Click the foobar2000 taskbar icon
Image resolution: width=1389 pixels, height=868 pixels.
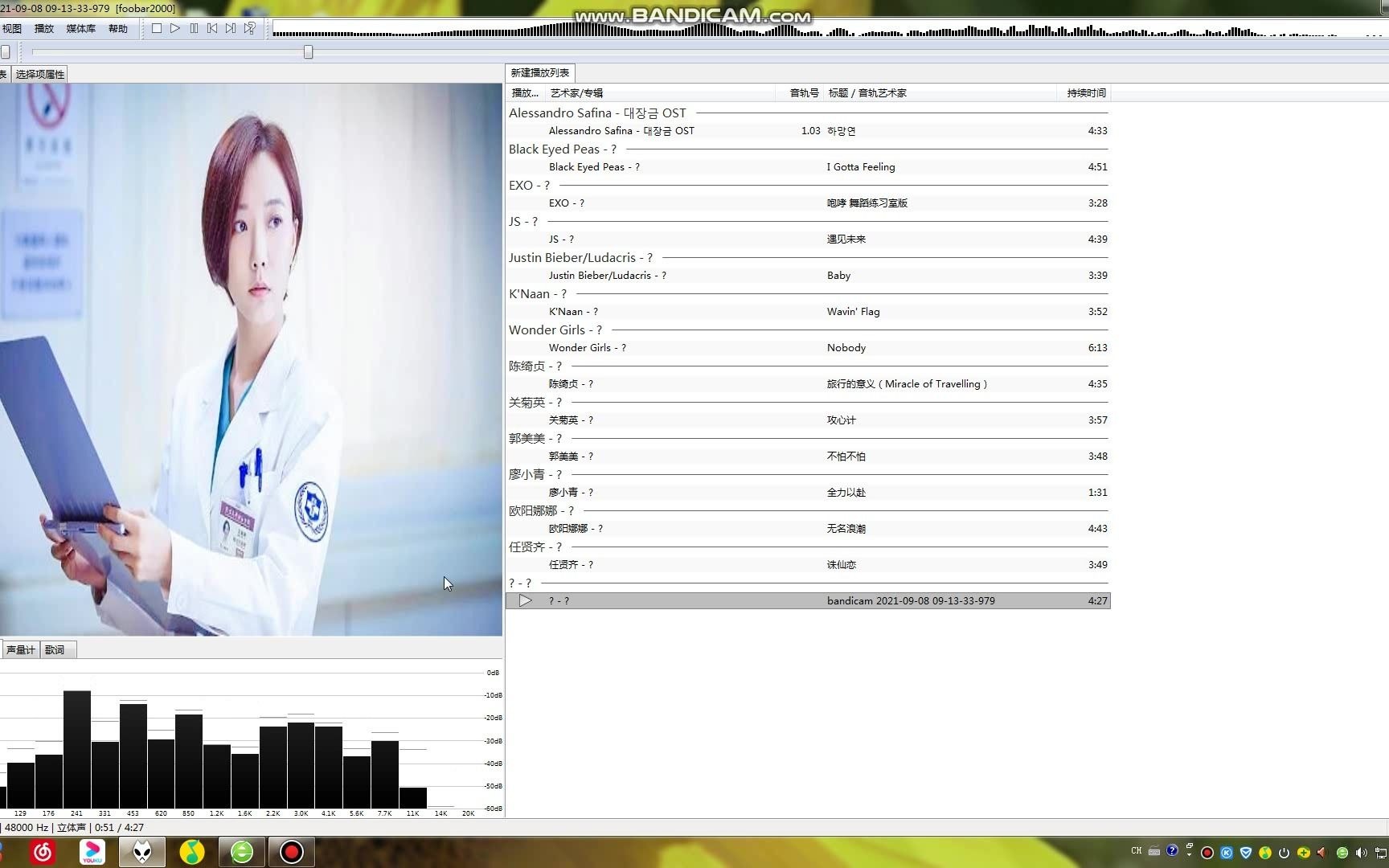point(142,852)
